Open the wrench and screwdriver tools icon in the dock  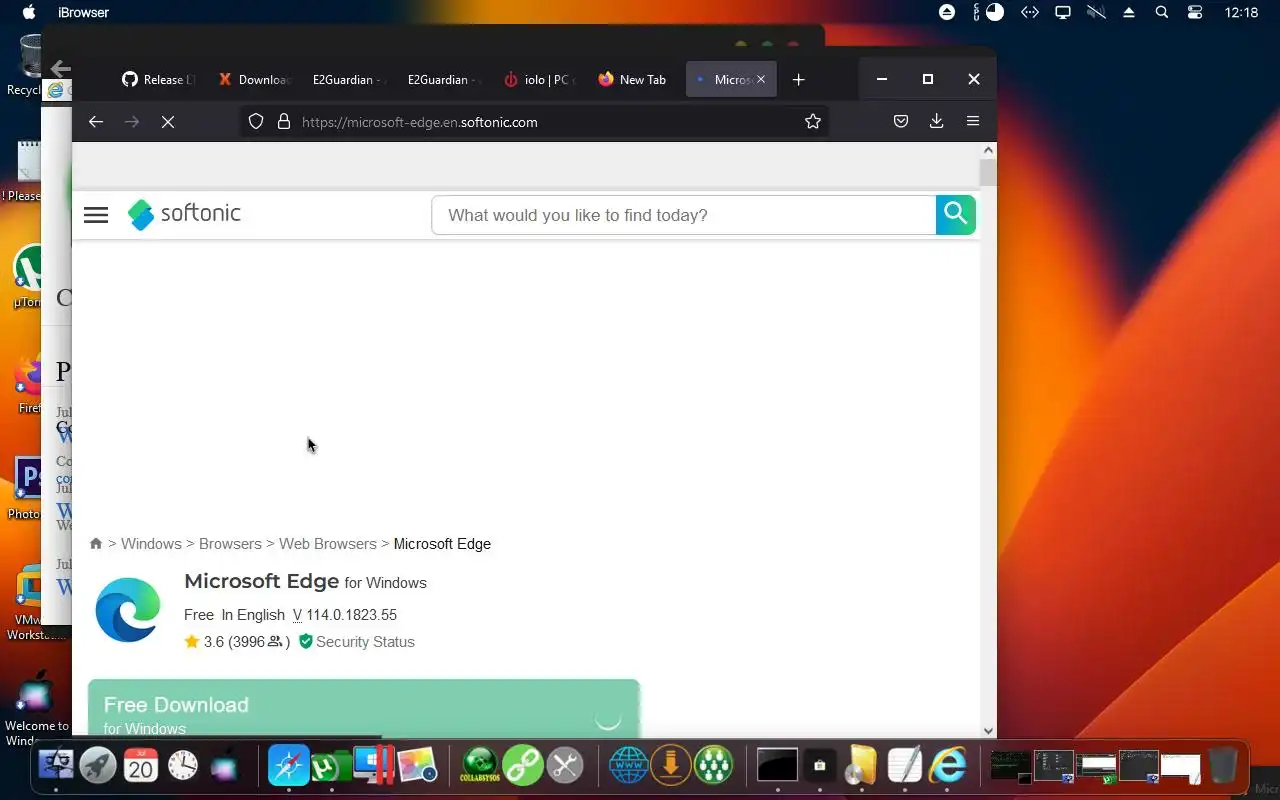click(x=565, y=766)
